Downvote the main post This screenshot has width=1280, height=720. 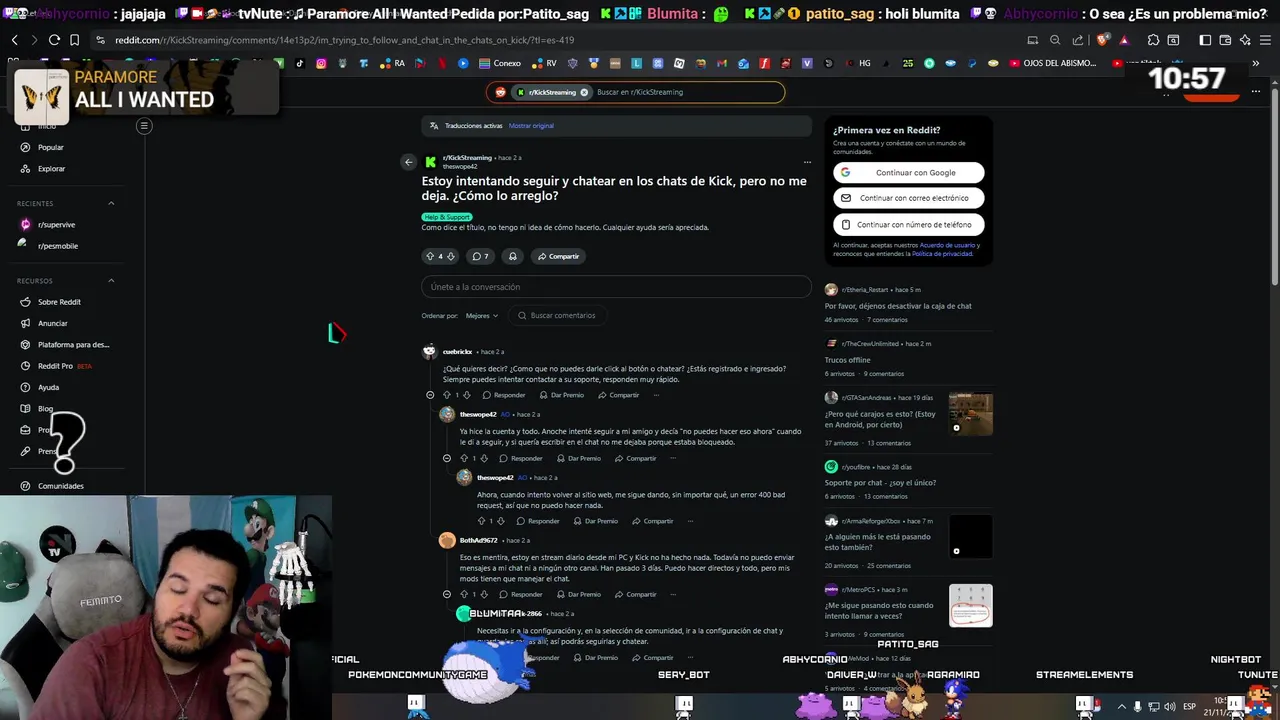tap(450, 256)
